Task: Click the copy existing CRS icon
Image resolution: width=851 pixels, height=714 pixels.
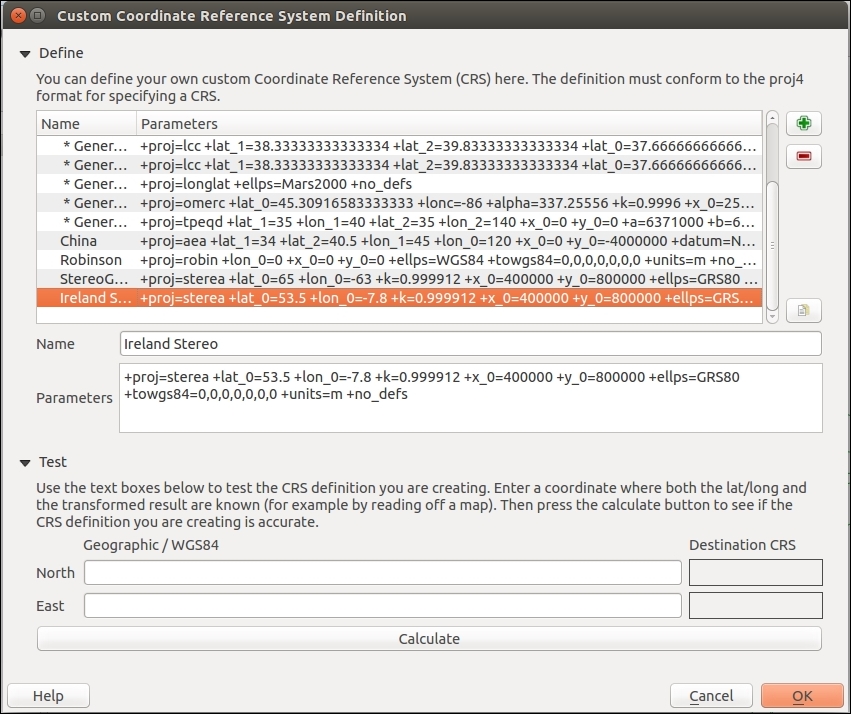Action: pyautogui.click(x=803, y=311)
